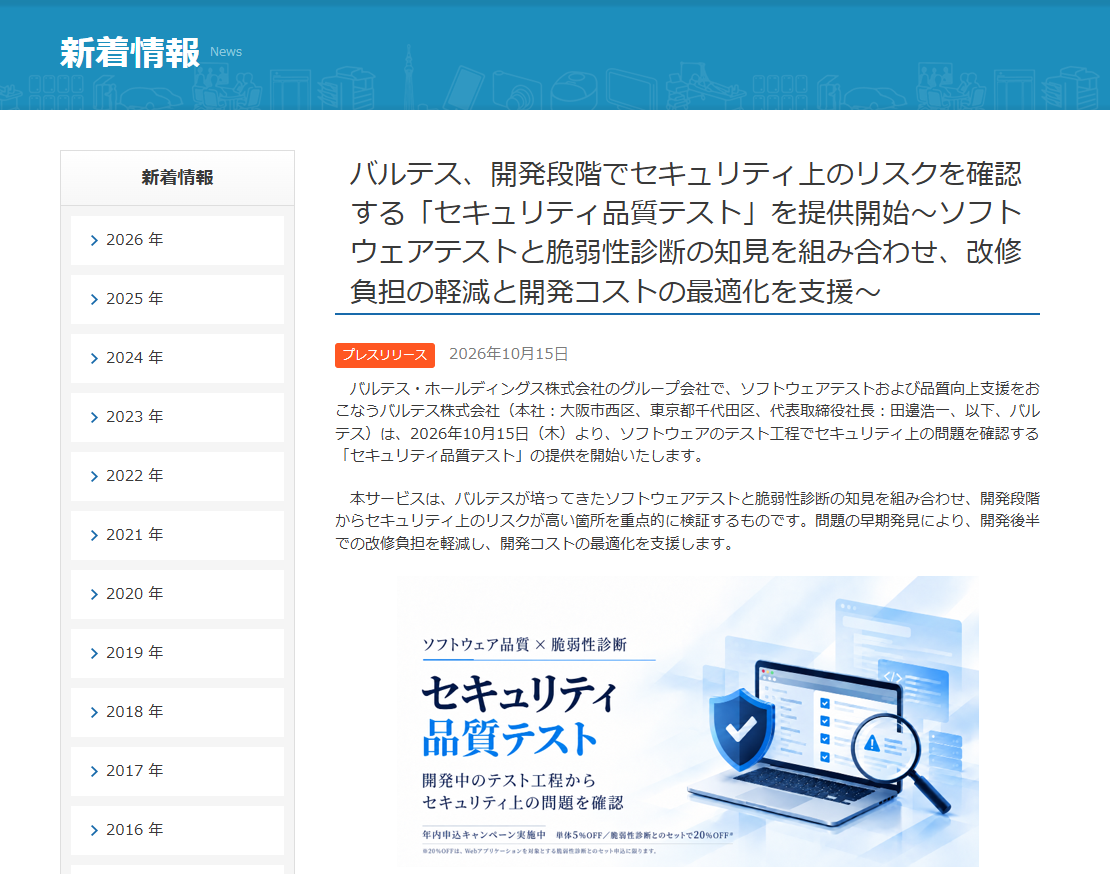Click the 新着情報 page title in header
Image resolution: width=1110 pixels, height=874 pixels.
[x=130, y=53]
